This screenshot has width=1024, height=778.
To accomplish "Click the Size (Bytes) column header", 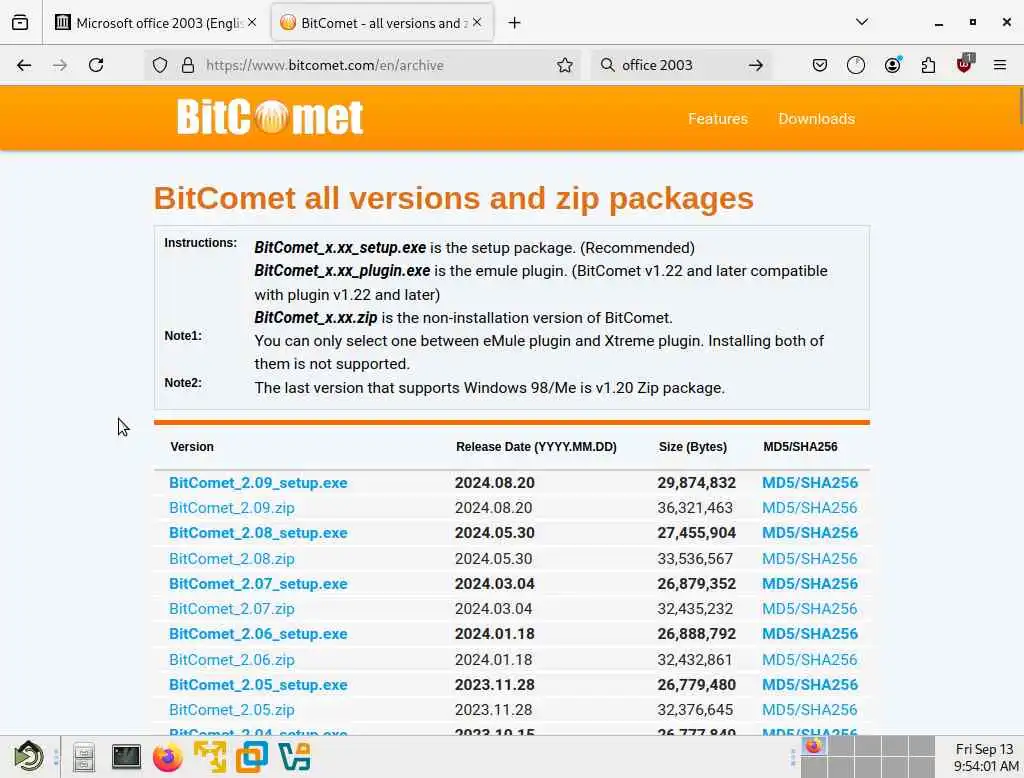I will pyautogui.click(x=692, y=447).
